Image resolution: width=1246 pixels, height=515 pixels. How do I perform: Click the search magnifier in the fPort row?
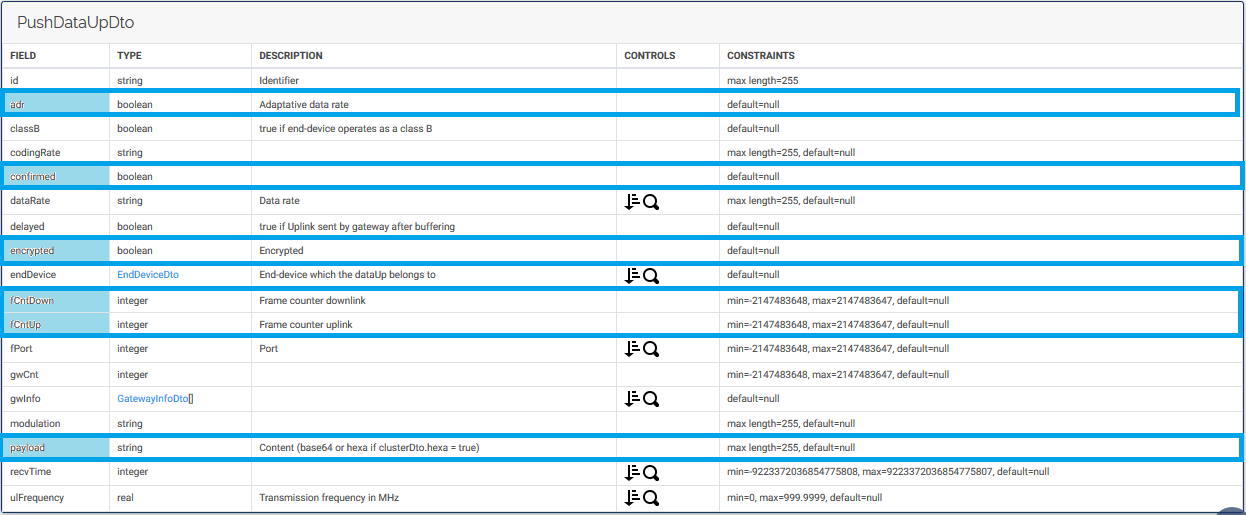pyautogui.click(x=651, y=350)
